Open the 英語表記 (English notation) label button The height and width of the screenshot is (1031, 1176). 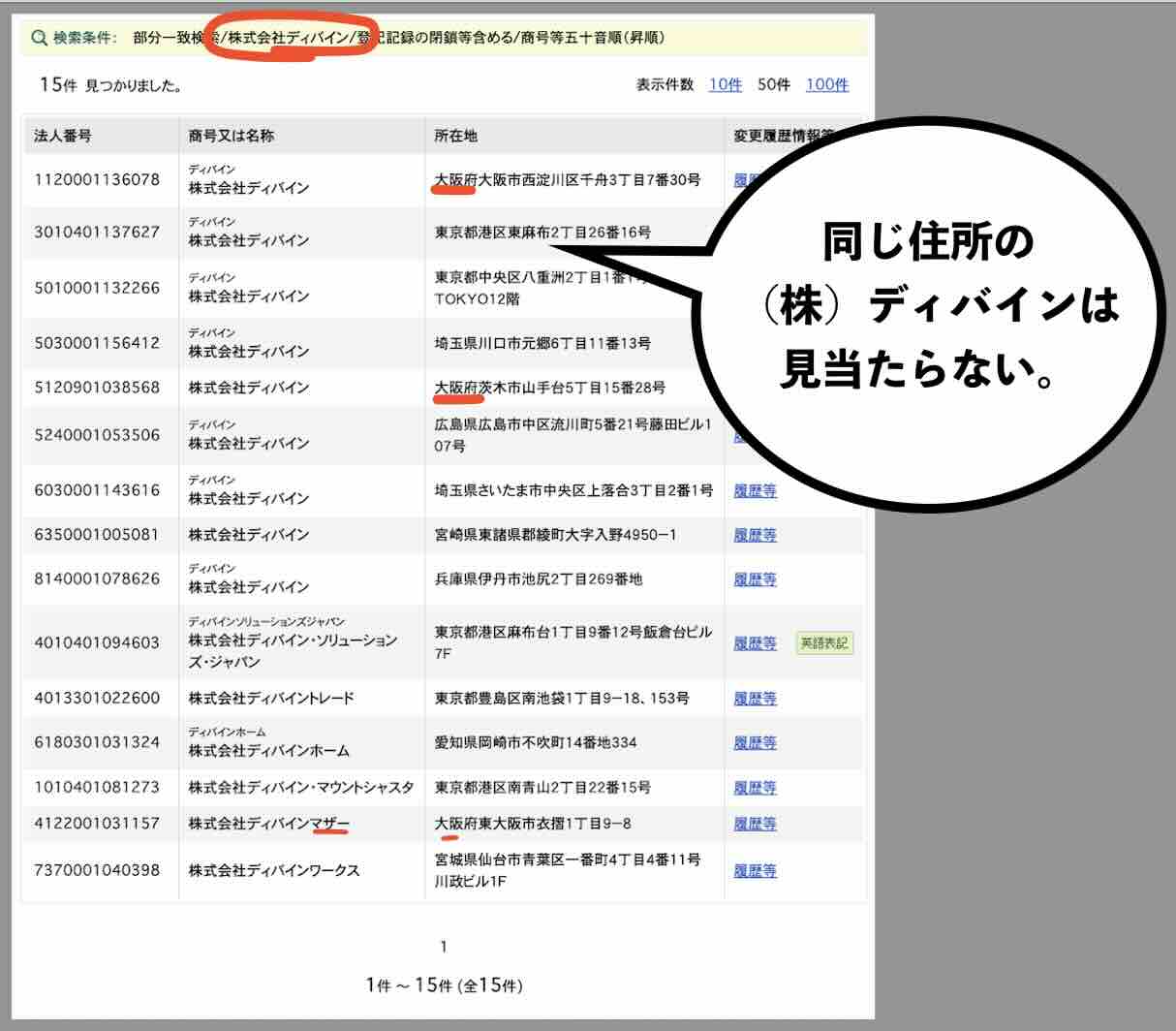823,643
